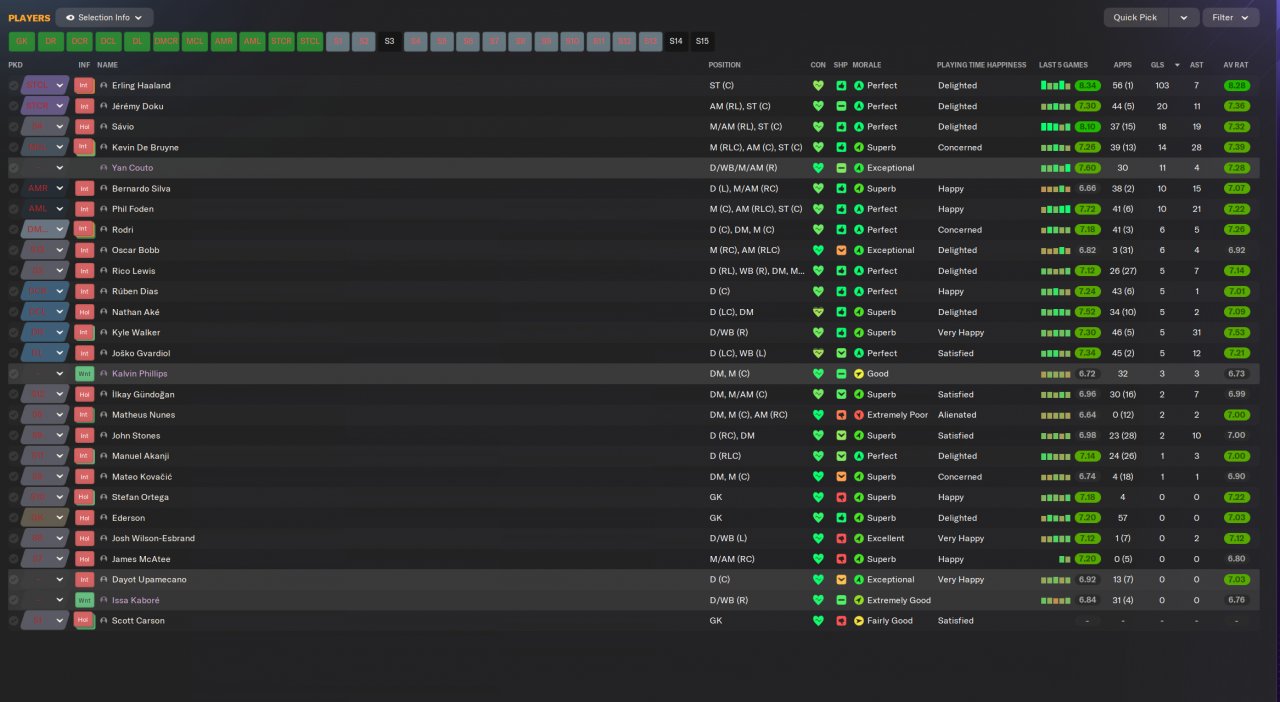Viewport: 1280px width, 702px height.
Task: Click Nathan Aké's condition heart icon
Action: 818,312
